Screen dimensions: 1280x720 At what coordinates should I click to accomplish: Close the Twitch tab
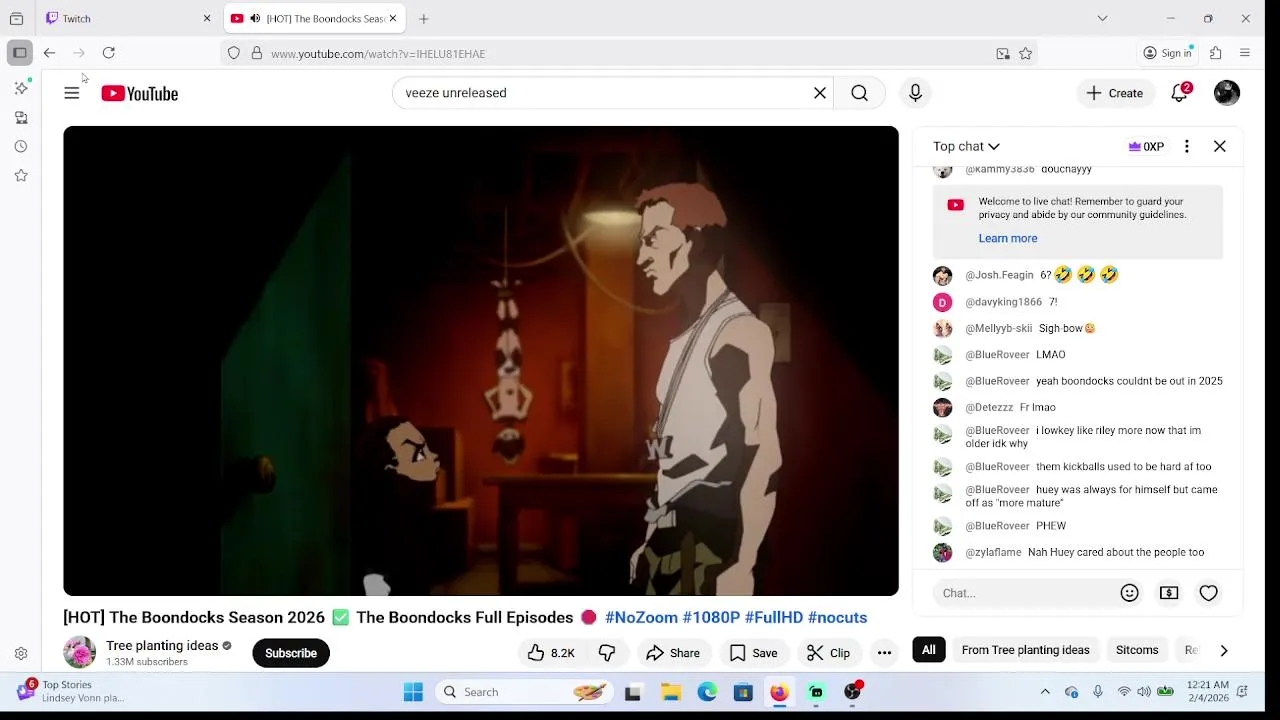pyautogui.click(x=207, y=19)
